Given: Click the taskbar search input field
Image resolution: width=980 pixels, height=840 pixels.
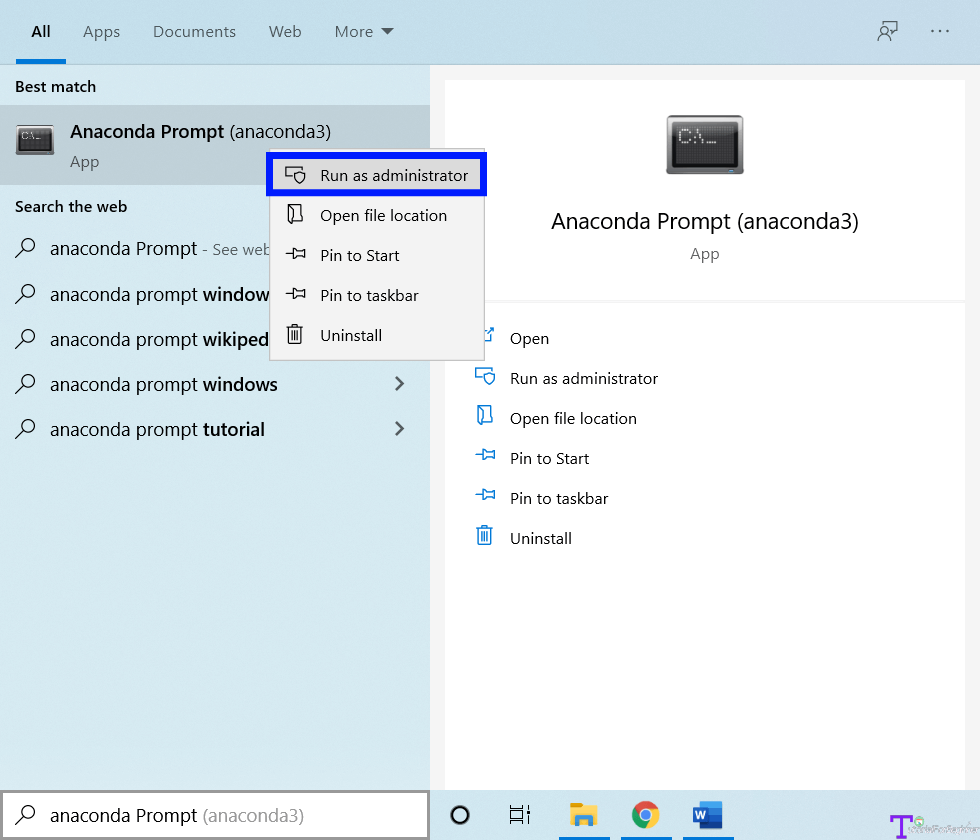Looking at the screenshot, I should click(x=215, y=815).
